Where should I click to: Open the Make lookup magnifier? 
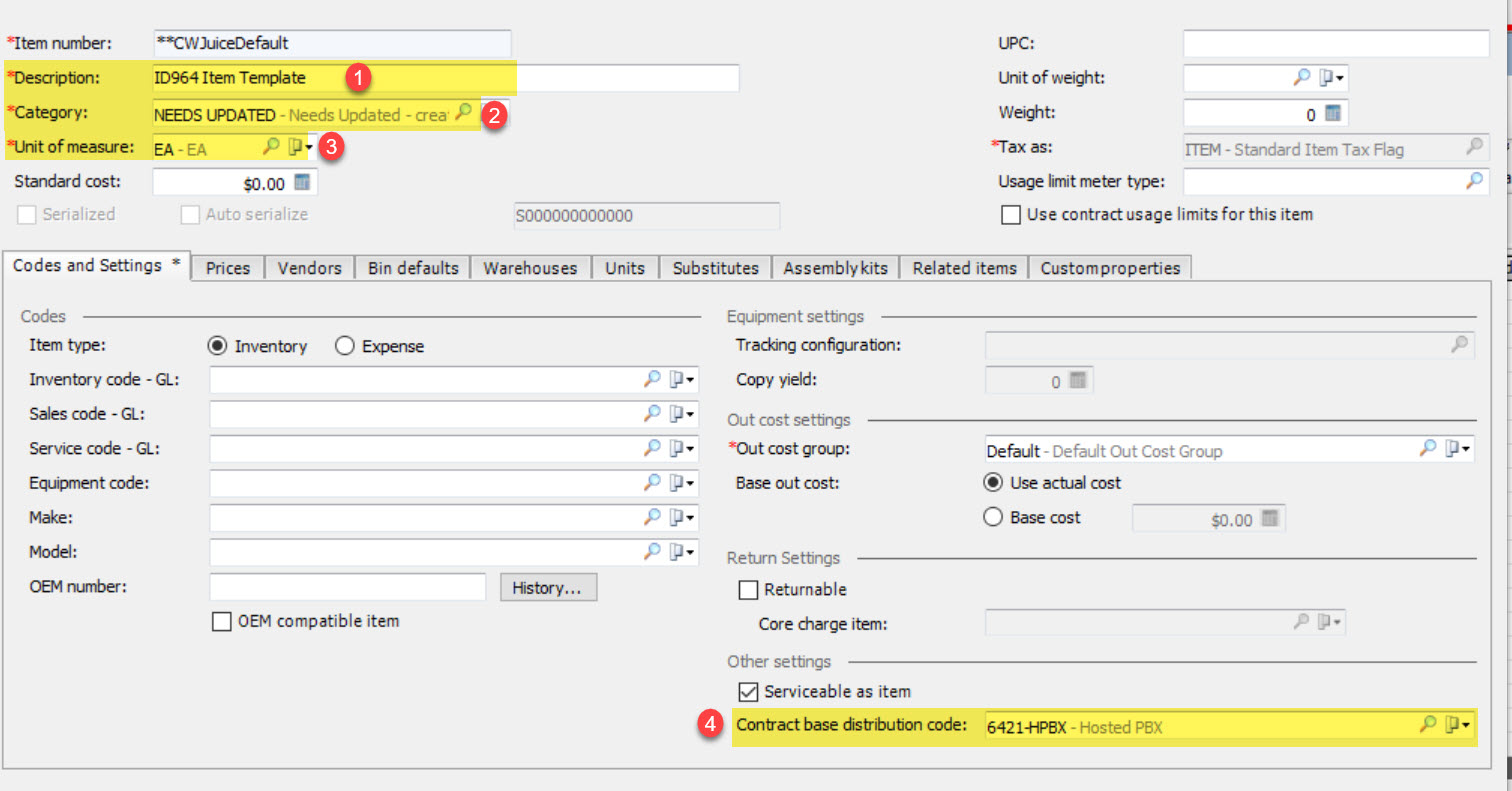click(x=652, y=517)
